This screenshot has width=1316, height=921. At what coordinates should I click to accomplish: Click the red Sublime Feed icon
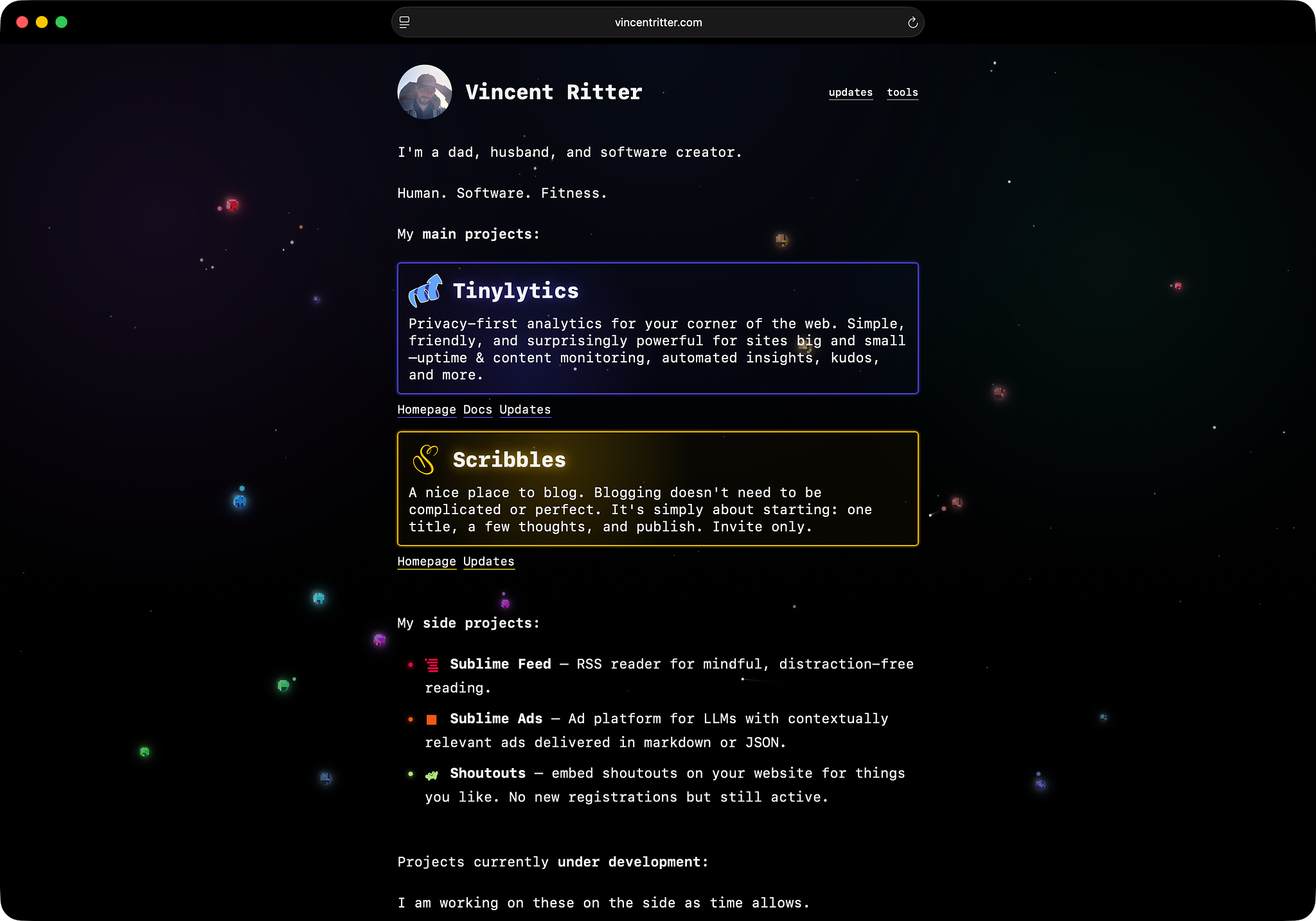point(432,665)
